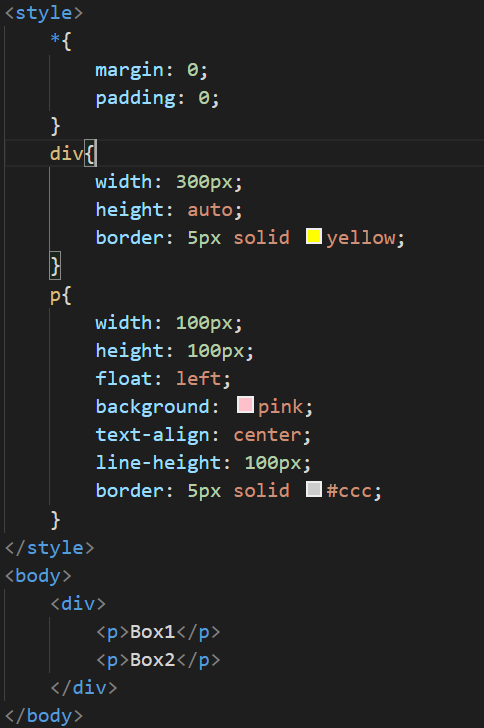Click the 'left' float value
Screen dimensions: 484x728
[x=198, y=378]
